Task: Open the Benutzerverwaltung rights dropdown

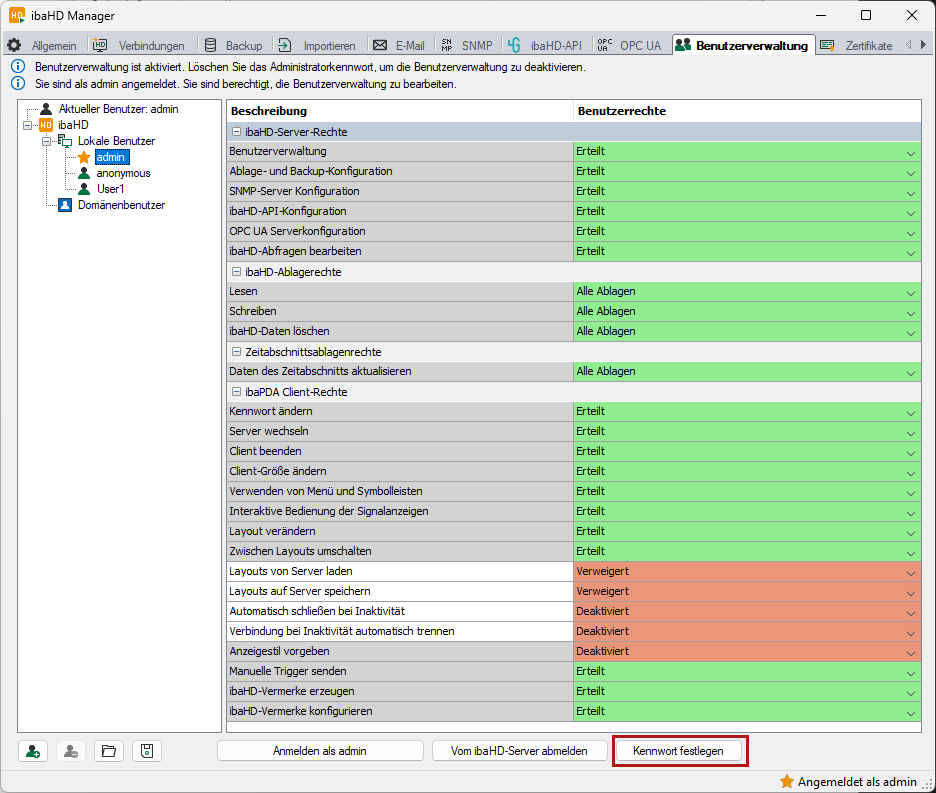Action: click(x=910, y=152)
